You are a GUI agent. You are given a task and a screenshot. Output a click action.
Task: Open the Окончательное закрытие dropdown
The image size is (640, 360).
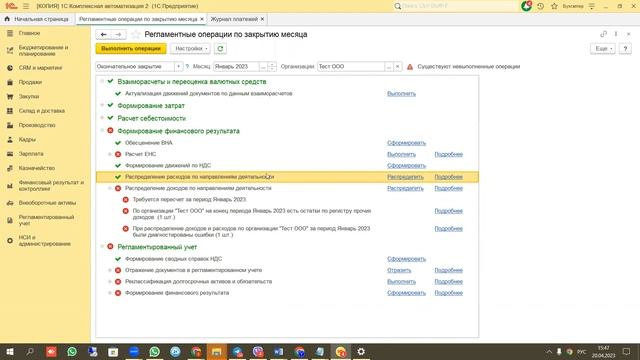[x=178, y=66]
